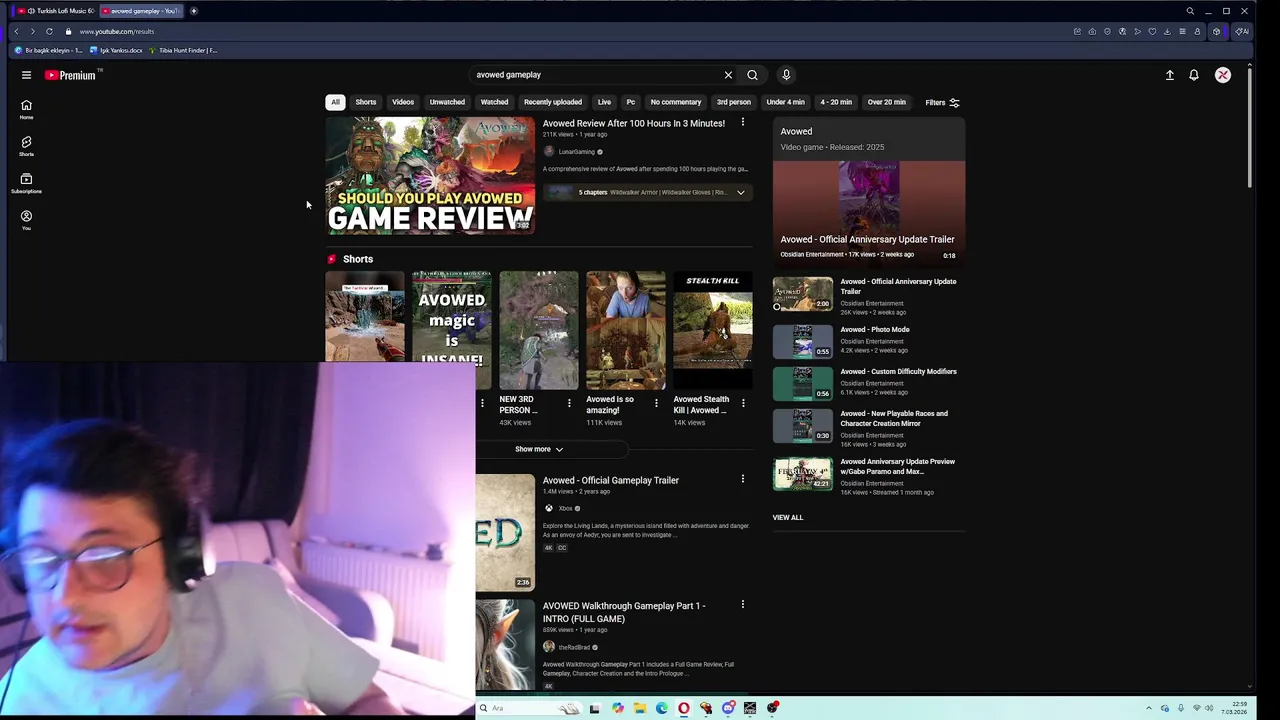The image size is (1280, 720).
Task: Select the Over 20 min filter chip
Action: tap(886, 102)
